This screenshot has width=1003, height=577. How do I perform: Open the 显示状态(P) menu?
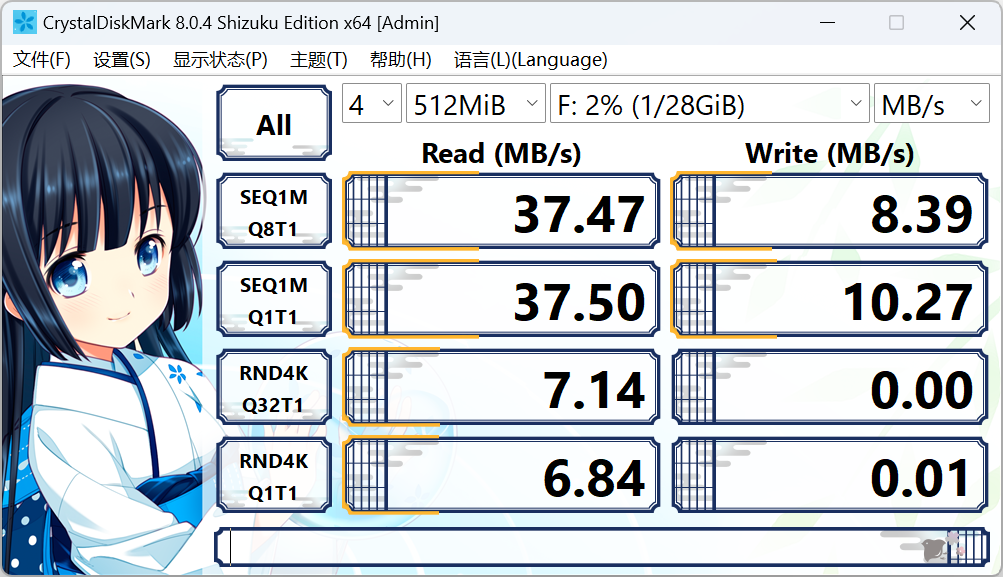coord(220,59)
